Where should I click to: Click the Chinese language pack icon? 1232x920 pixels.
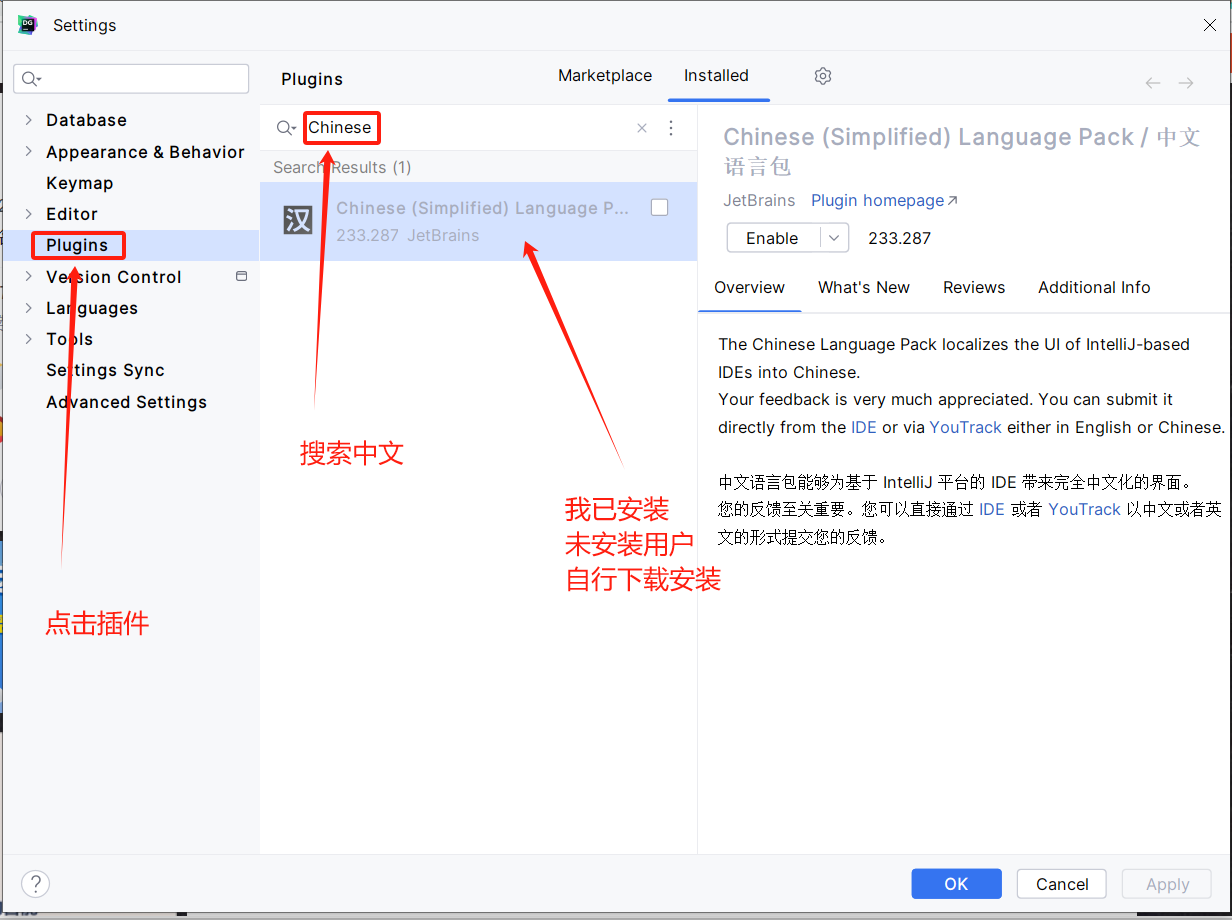coord(298,220)
